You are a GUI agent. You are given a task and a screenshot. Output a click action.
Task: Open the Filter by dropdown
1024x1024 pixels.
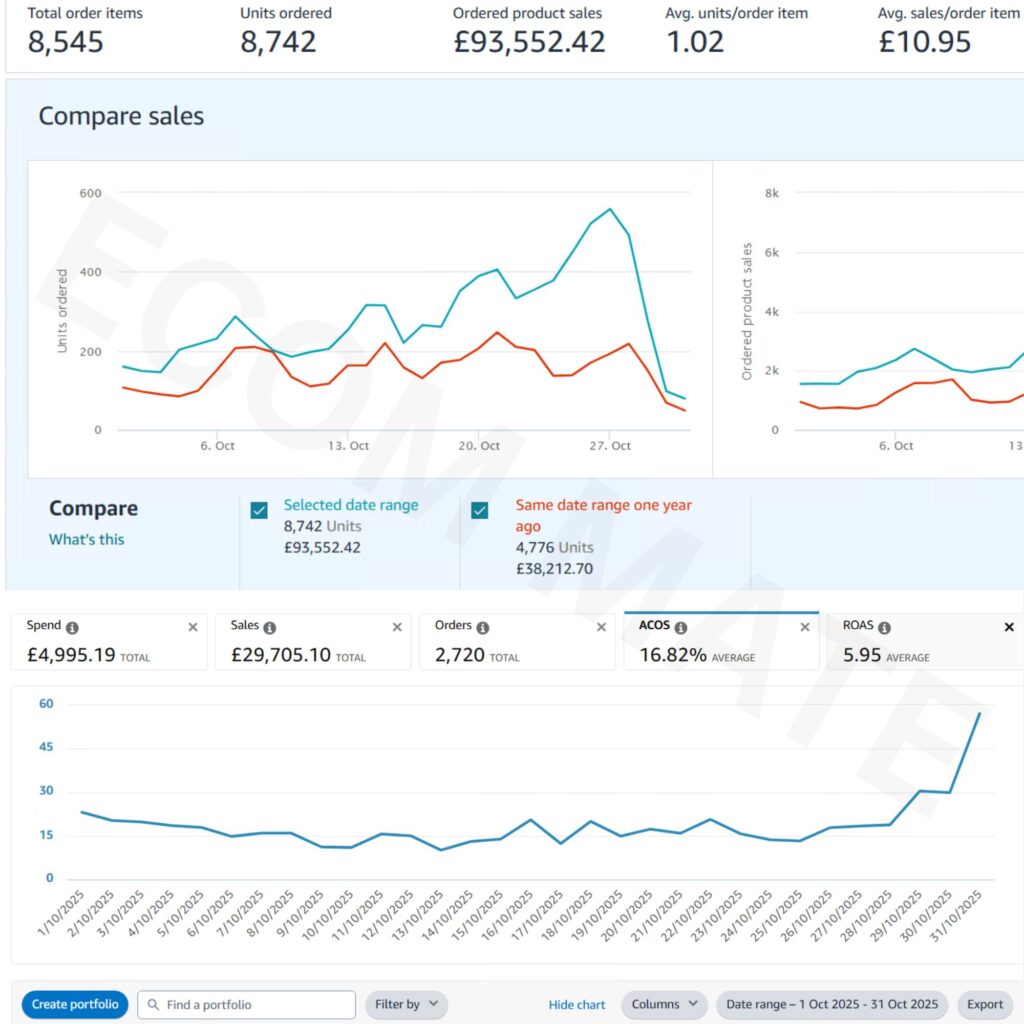[x=406, y=1005]
